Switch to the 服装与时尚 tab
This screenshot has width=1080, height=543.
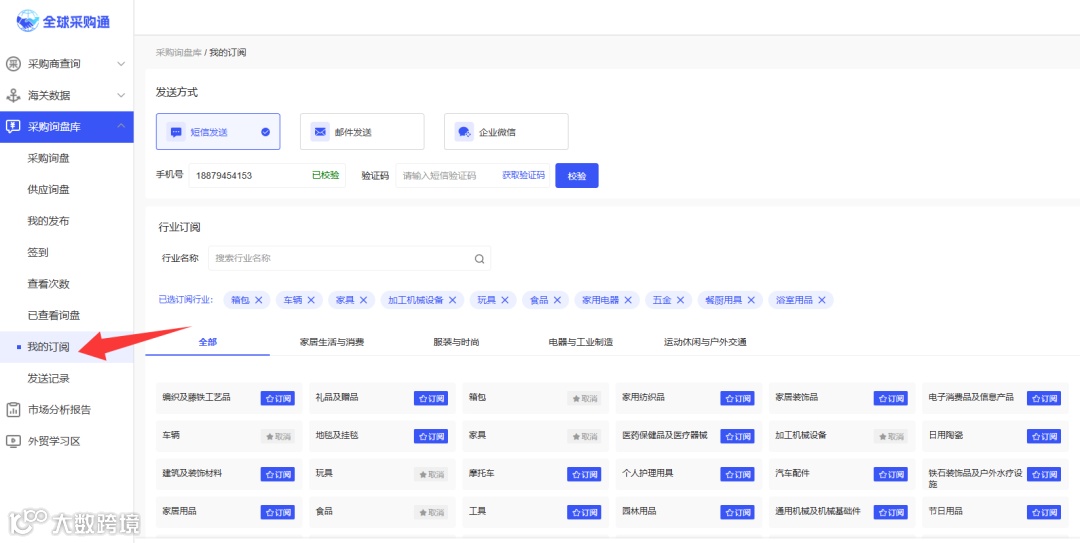[456, 342]
